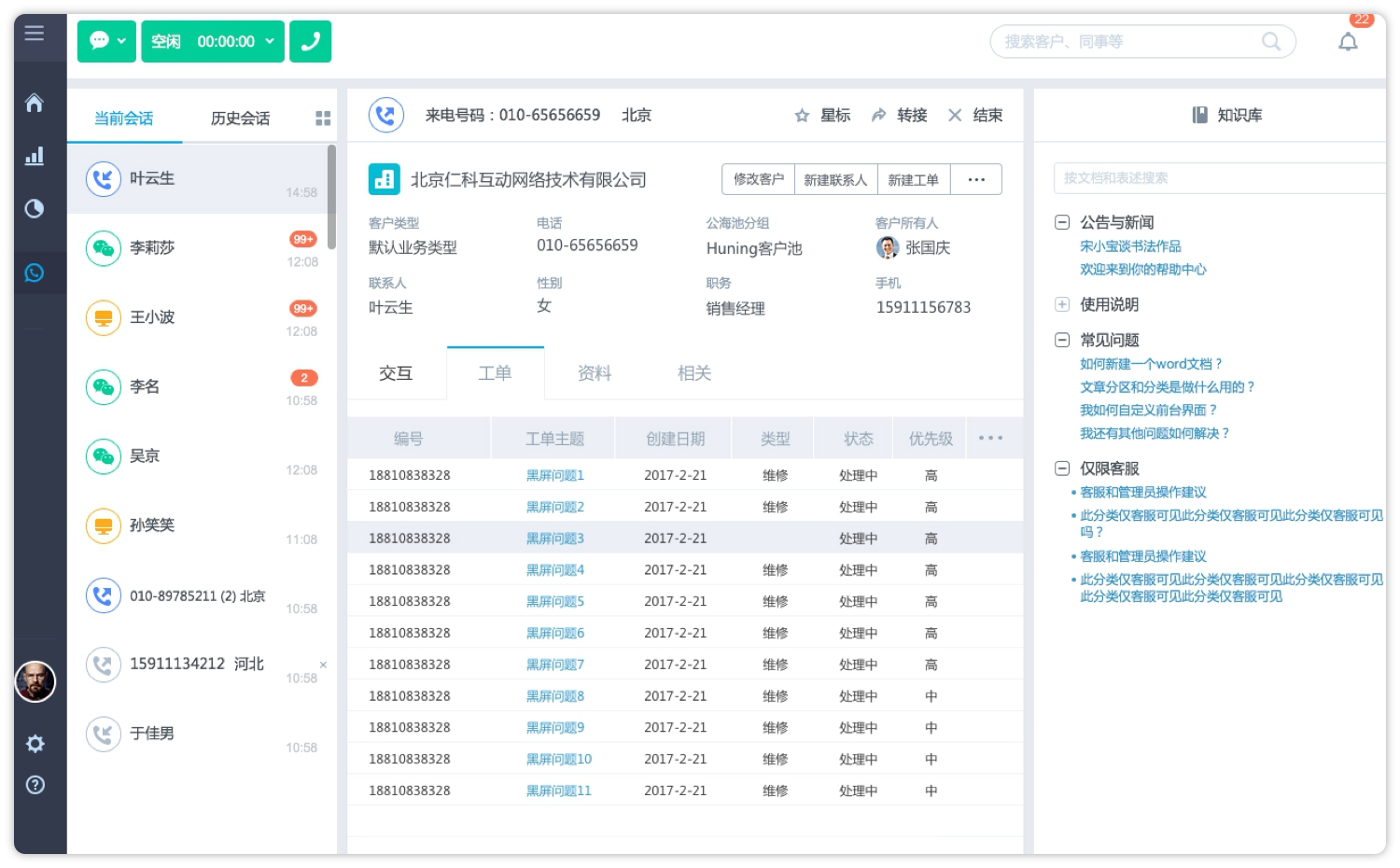The width and height of the screenshot is (1400, 868).
Task: Open ticket link 黑屏问题1
Action: click(x=555, y=475)
